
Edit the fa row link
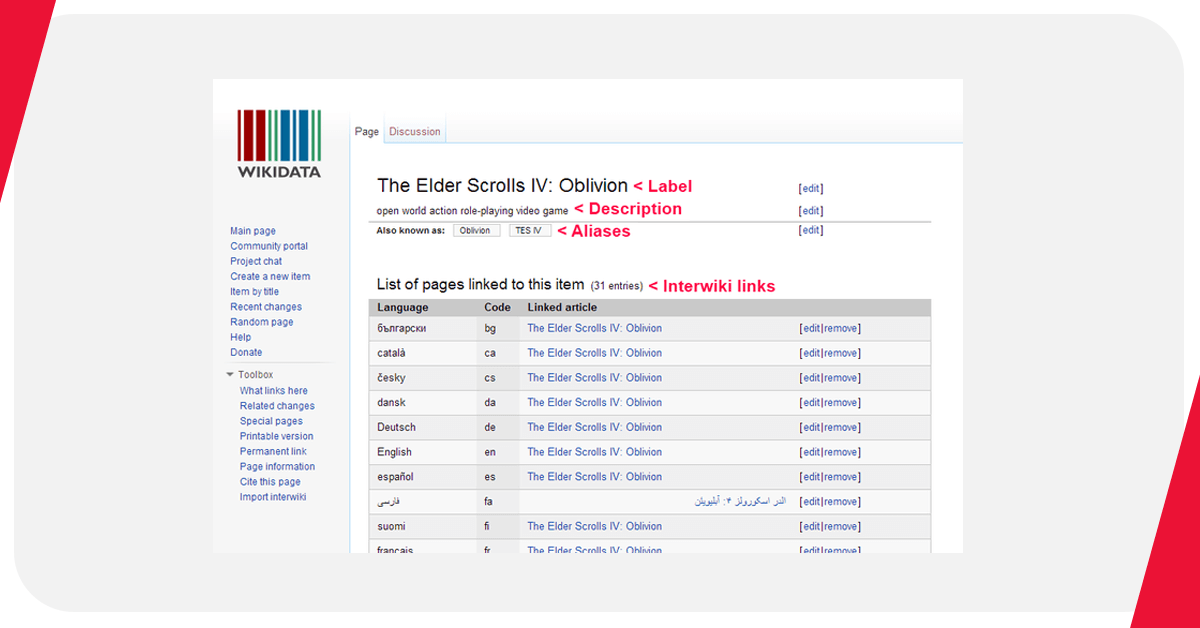coord(811,502)
